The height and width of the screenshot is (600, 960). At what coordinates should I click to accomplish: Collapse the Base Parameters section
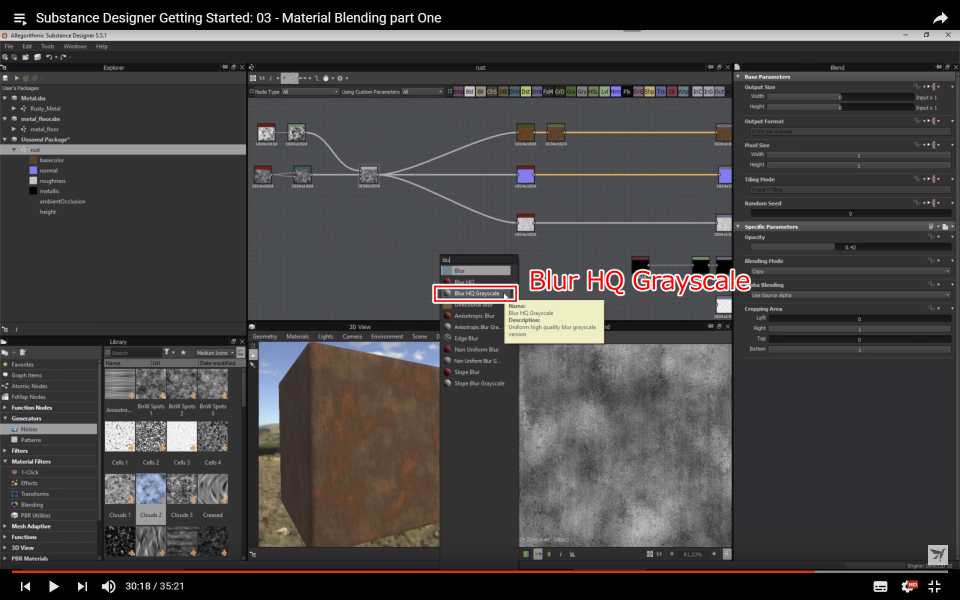pyautogui.click(x=738, y=77)
